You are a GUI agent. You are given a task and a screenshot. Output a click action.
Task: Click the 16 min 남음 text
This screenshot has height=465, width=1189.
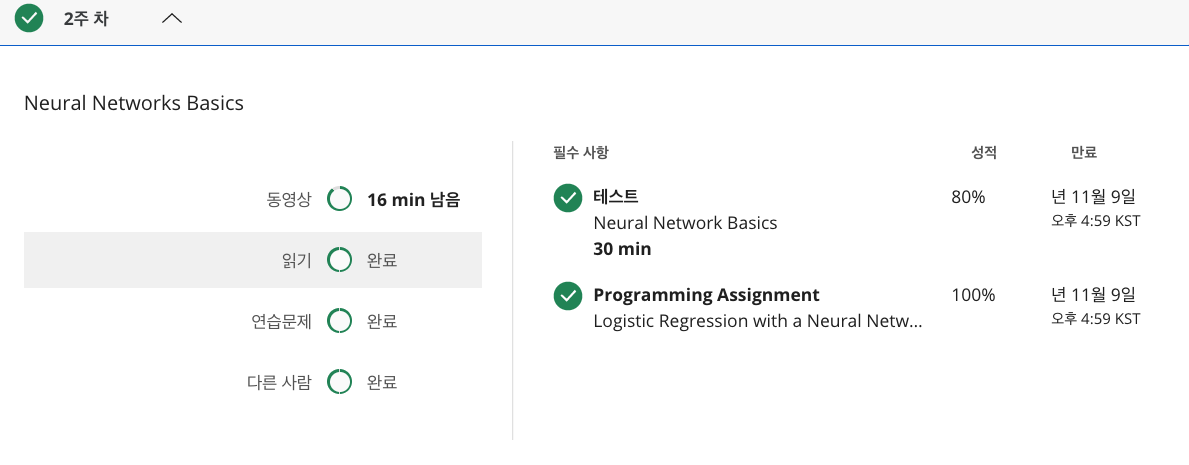coord(413,200)
